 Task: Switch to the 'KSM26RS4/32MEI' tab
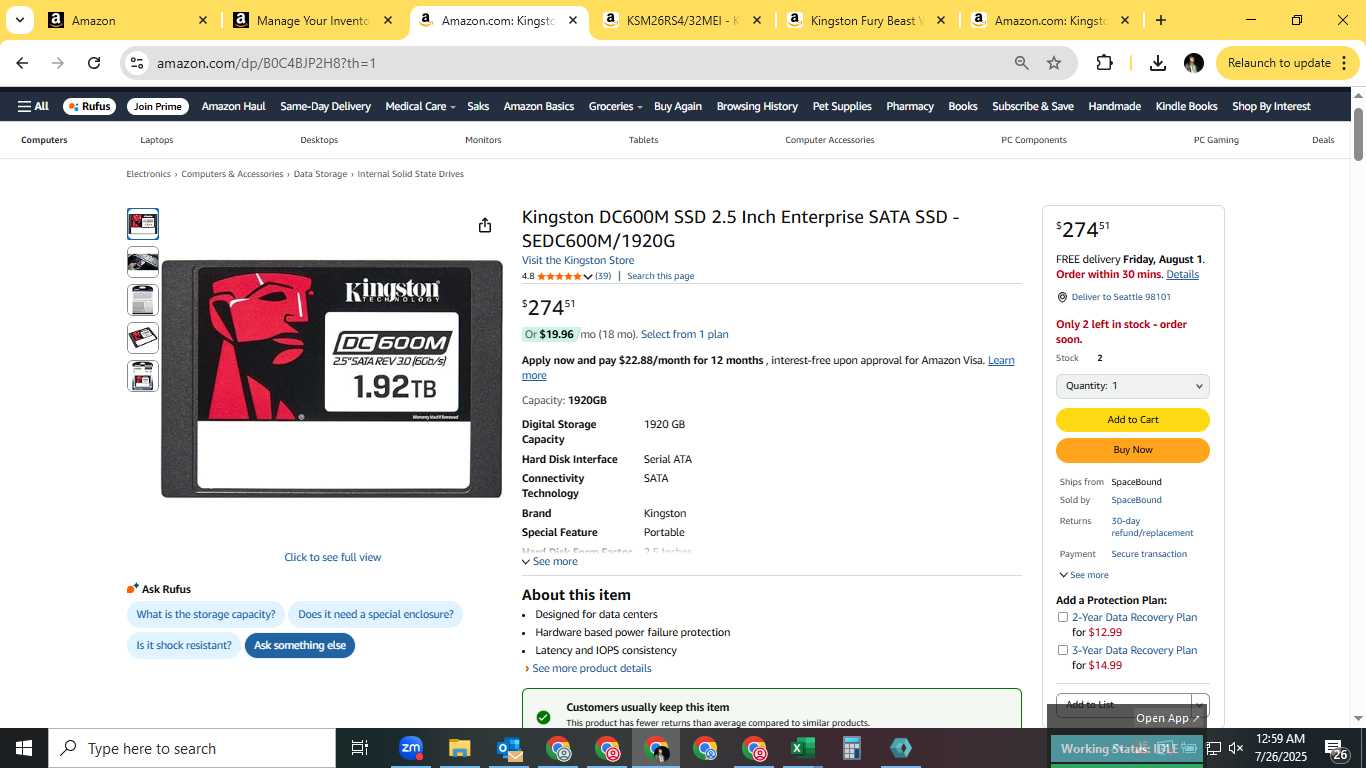681,20
